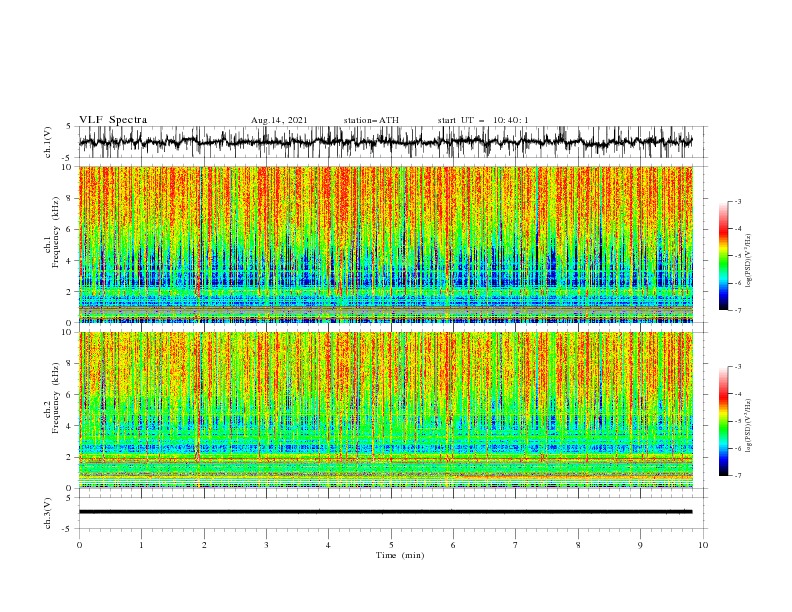Click the ch.1 color bar log(PSD) label
Screen dimensions: 792x612
pos(749,261)
